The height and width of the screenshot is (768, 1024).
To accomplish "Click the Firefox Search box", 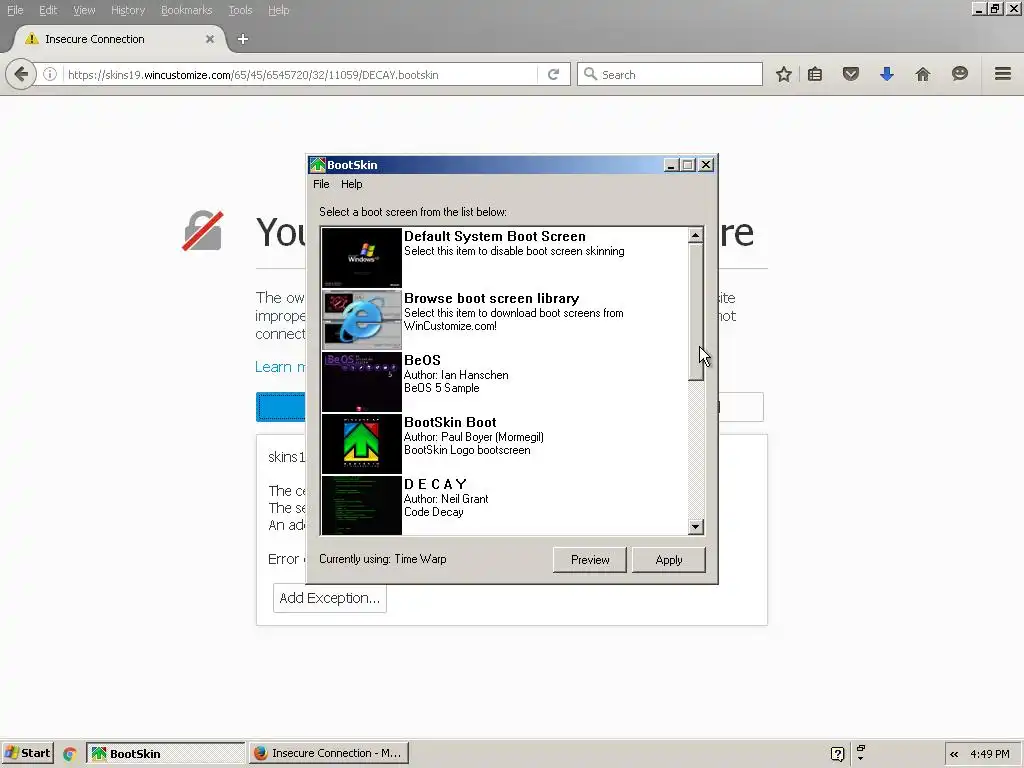I will pos(669,74).
